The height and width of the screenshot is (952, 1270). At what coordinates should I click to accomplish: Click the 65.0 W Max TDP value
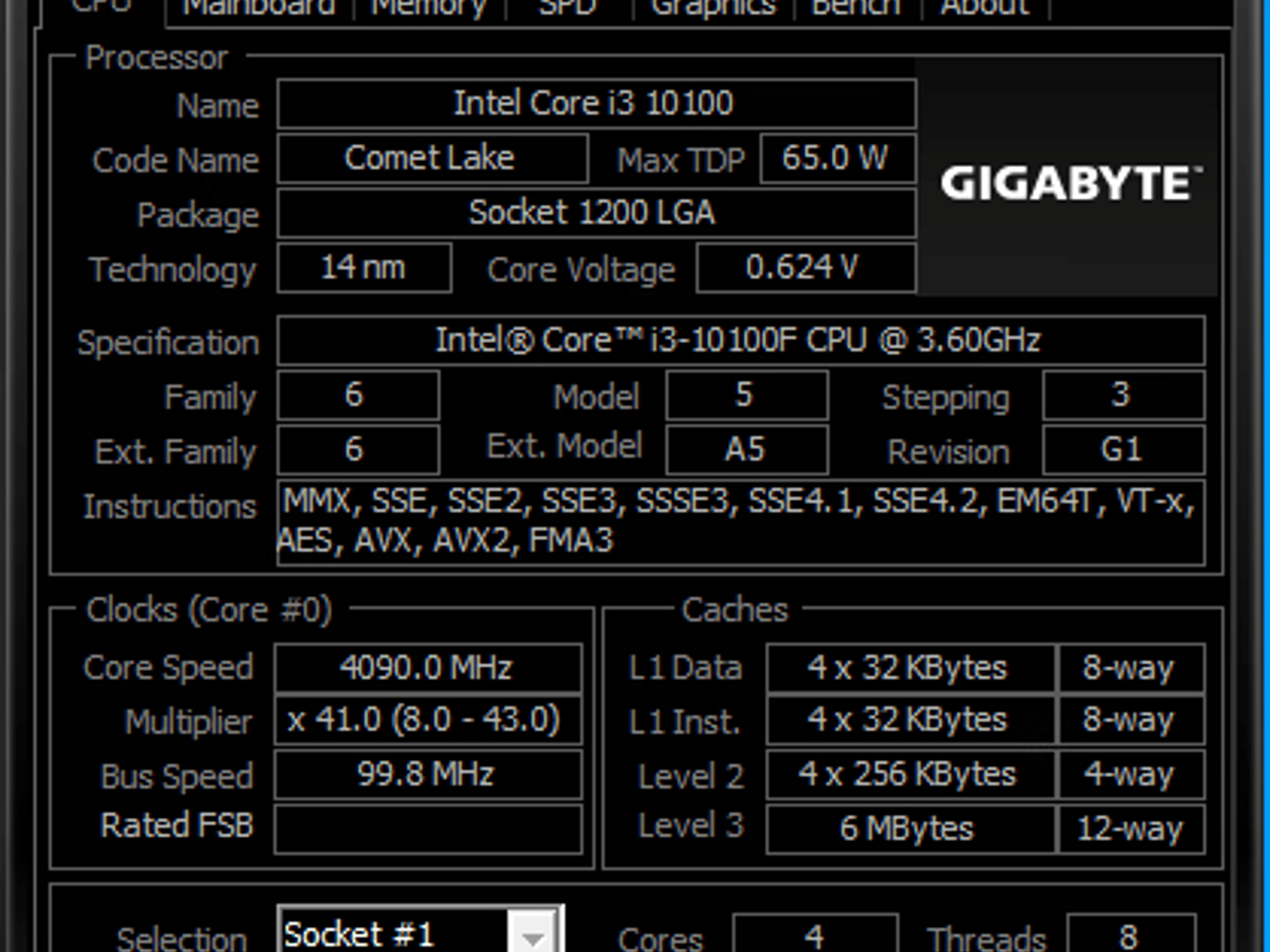click(838, 159)
